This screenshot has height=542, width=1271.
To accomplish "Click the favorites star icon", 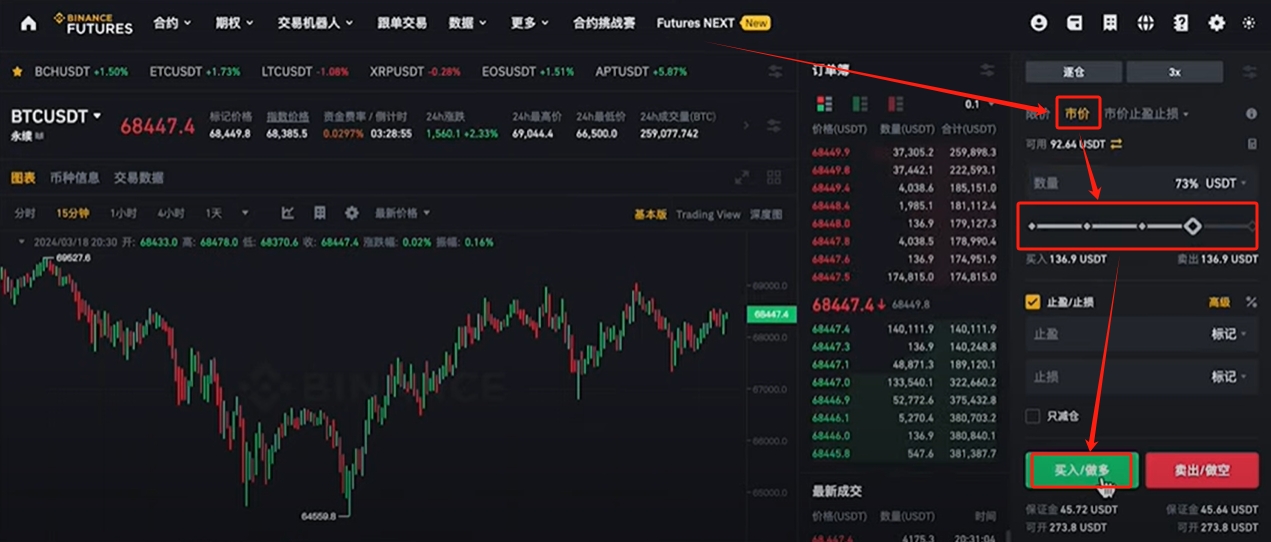I will pyautogui.click(x=17, y=72).
